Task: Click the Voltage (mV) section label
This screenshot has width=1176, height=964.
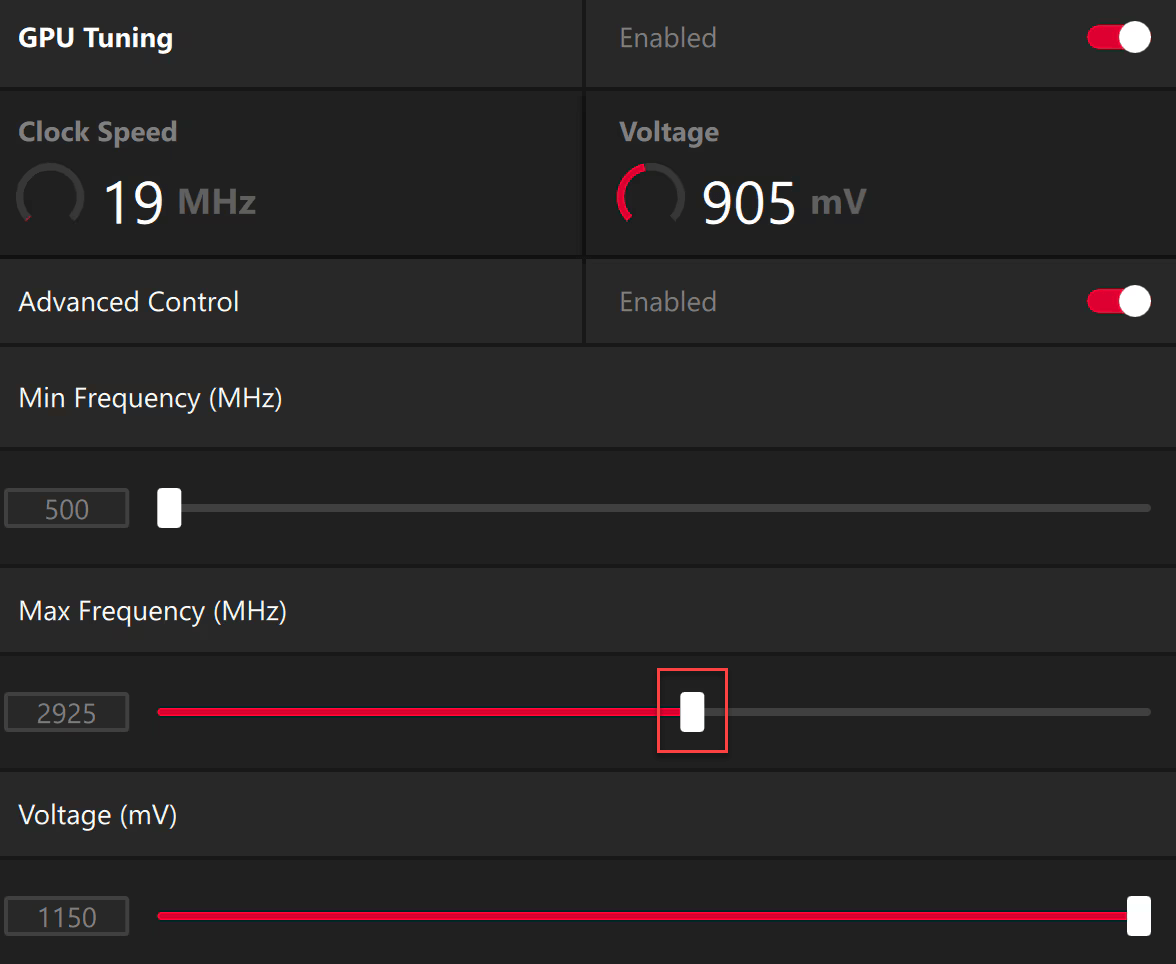Action: click(x=98, y=815)
